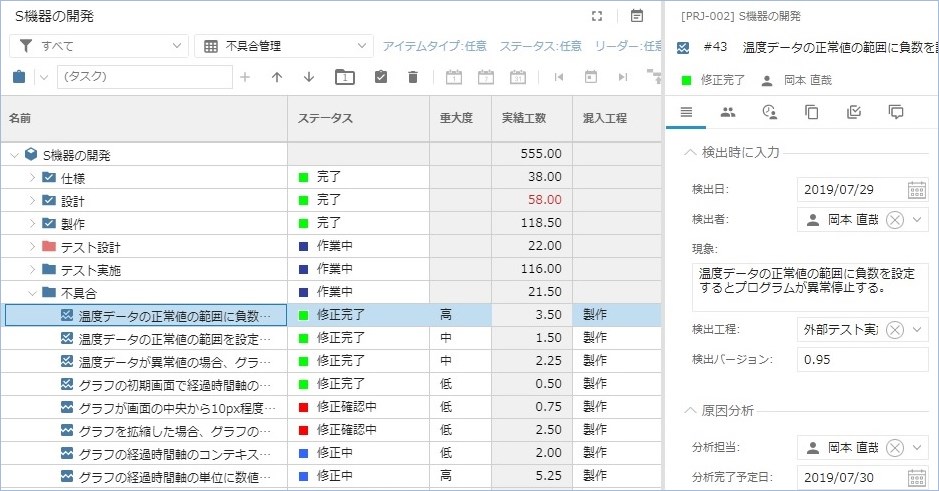Click the trash delete icon in toolbar

coord(413,77)
